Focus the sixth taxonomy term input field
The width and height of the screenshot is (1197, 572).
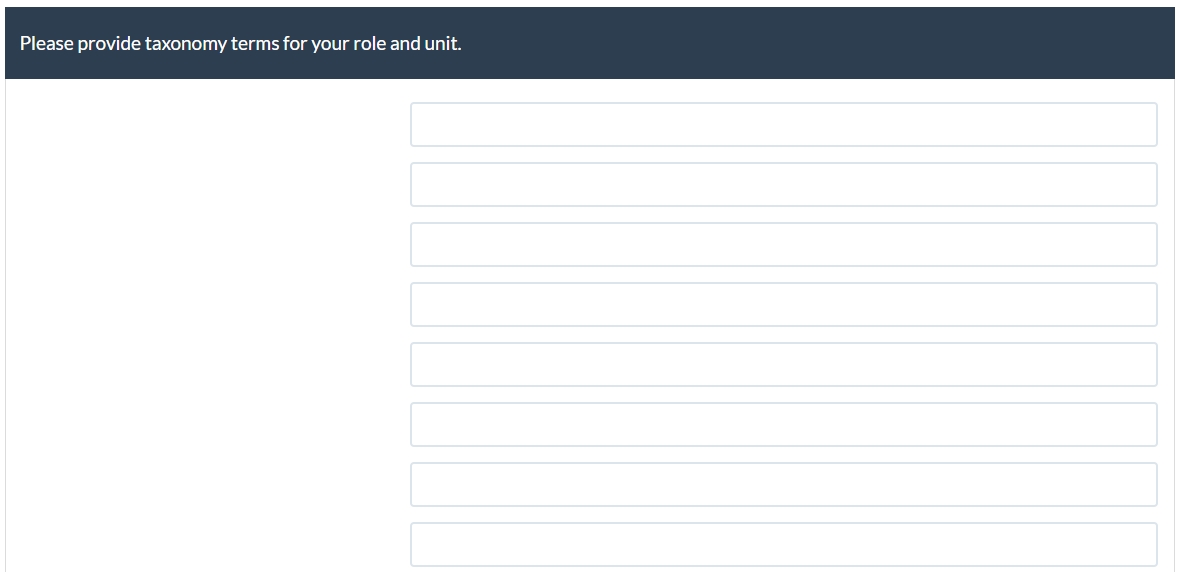(x=783, y=424)
